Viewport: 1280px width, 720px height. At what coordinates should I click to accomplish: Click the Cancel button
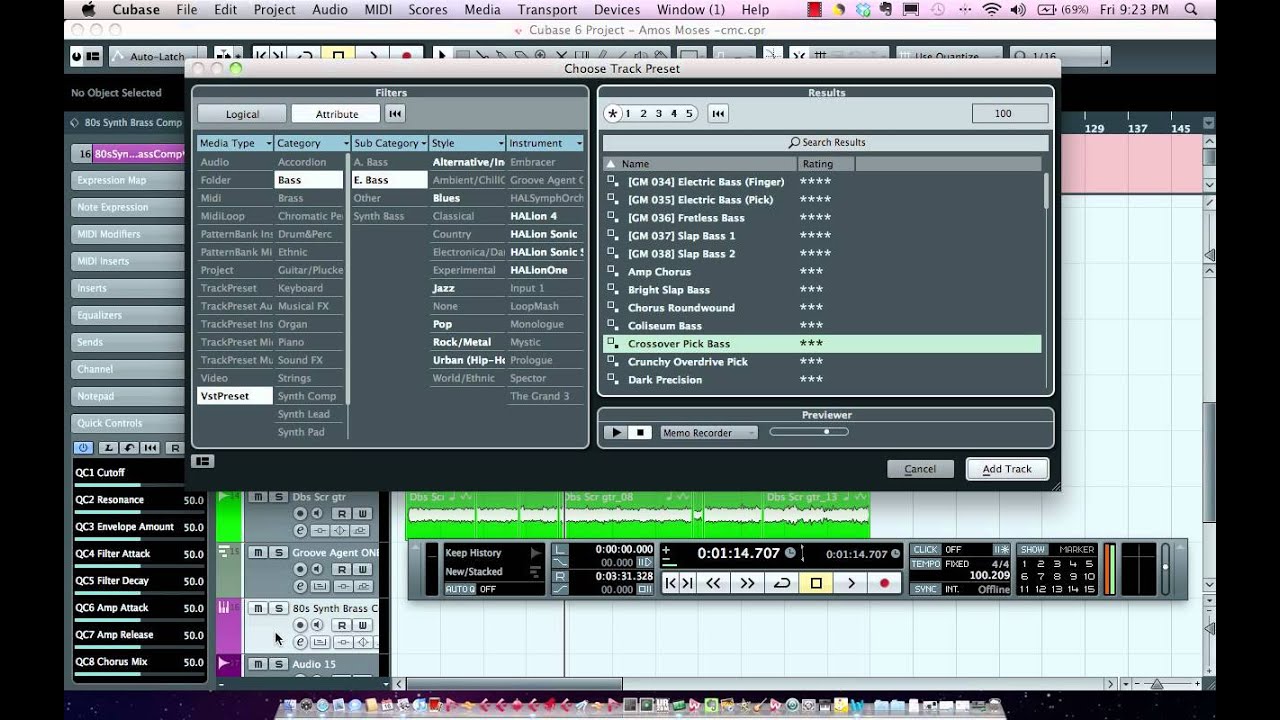click(920, 469)
